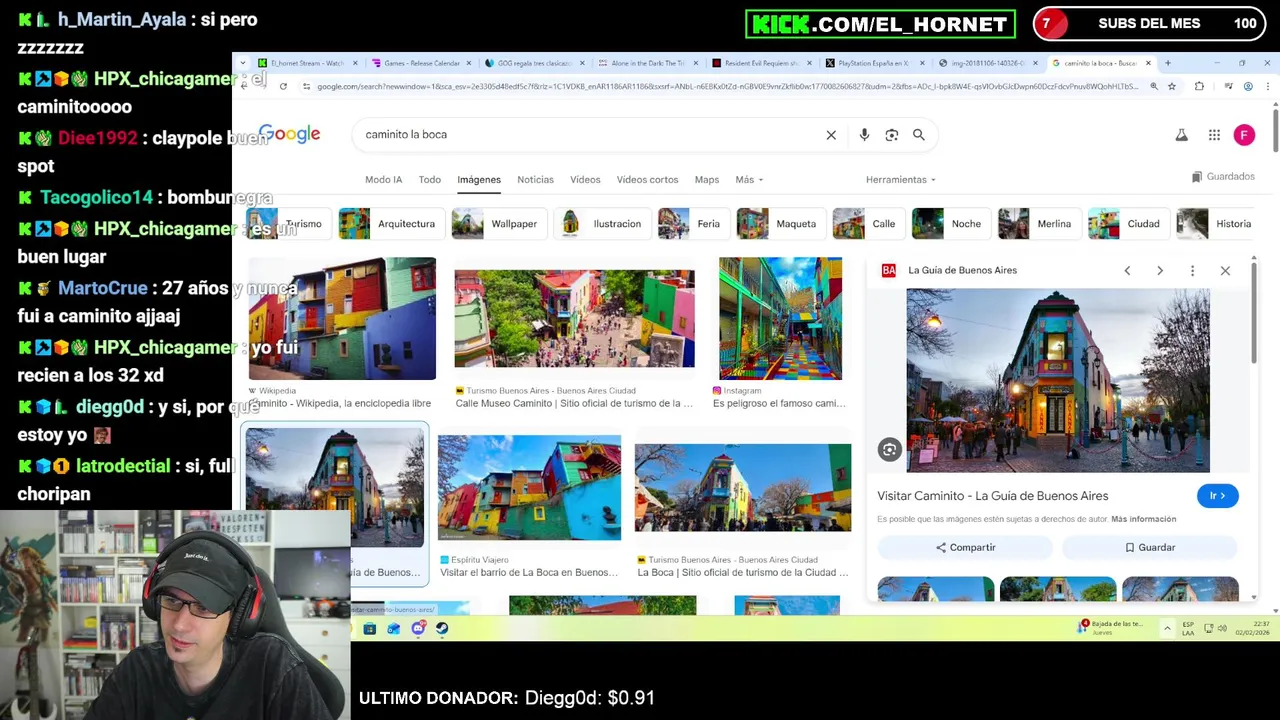Switch to Todo results tab

pyautogui.click(x=430, y=180)
